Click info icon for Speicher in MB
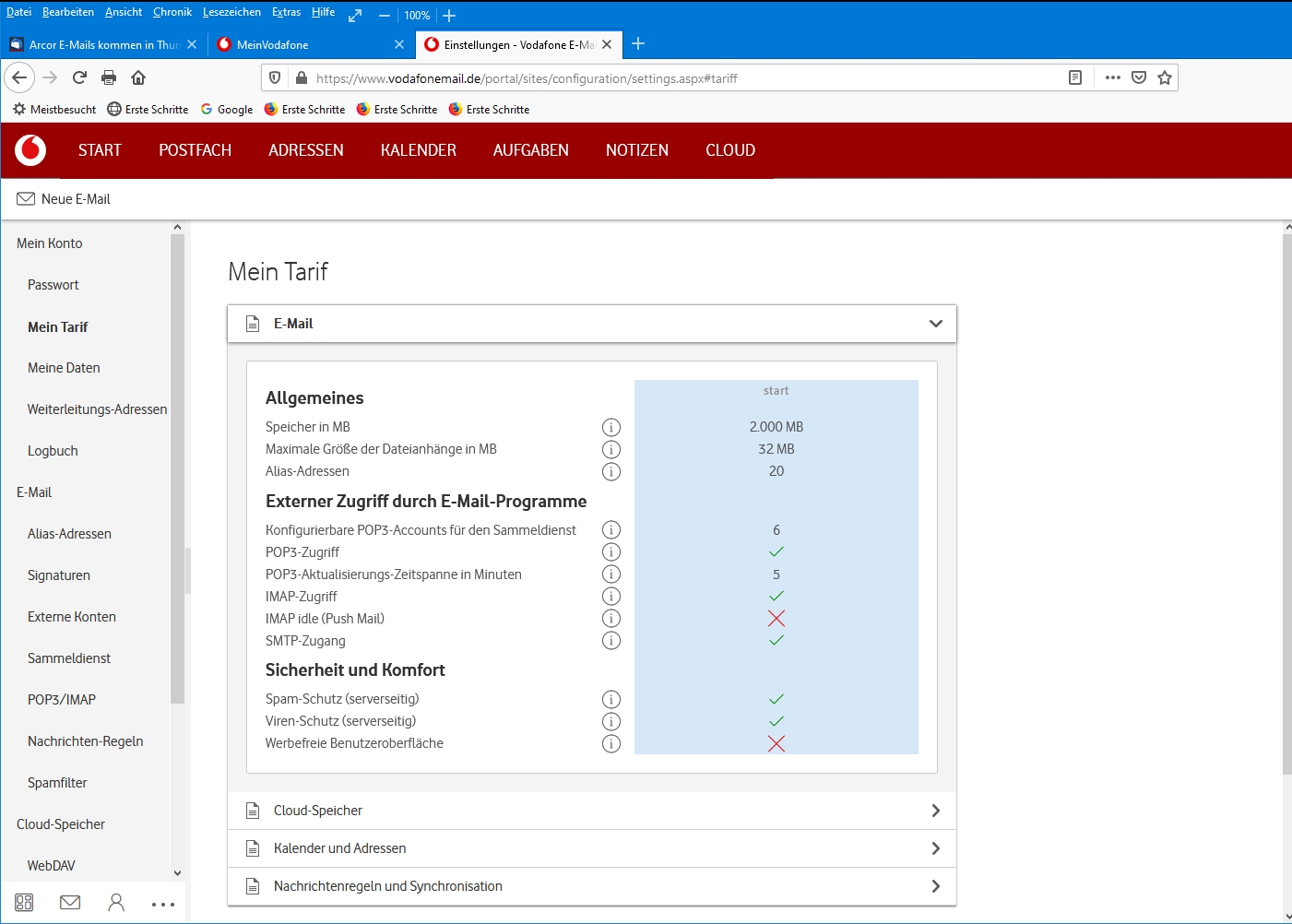This screenshot has height=924, width=1292. point(611,427)
